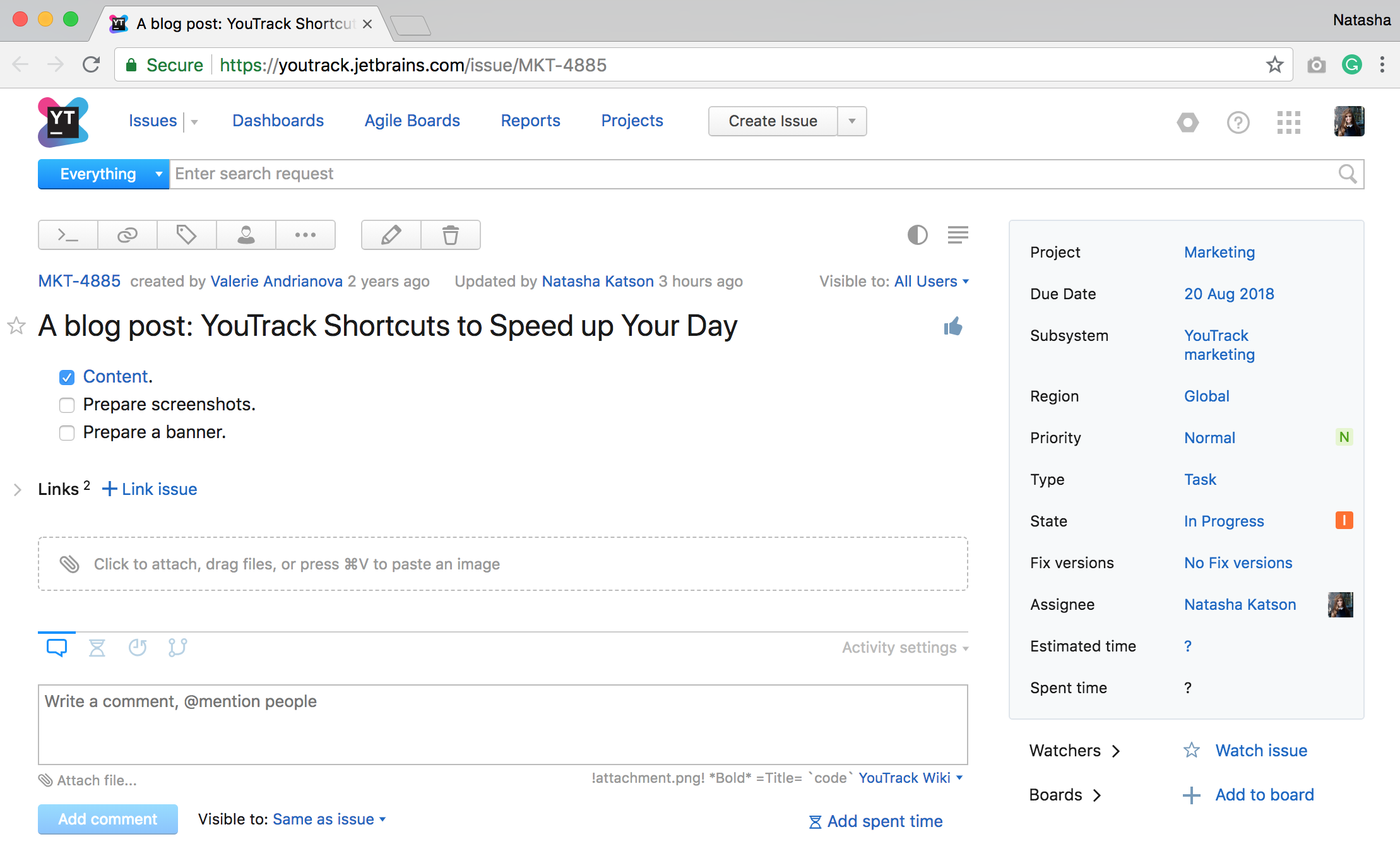Check the Prepare screenshots checkbox
This screenshot has height=851, width=1400.
pos(67,405)
